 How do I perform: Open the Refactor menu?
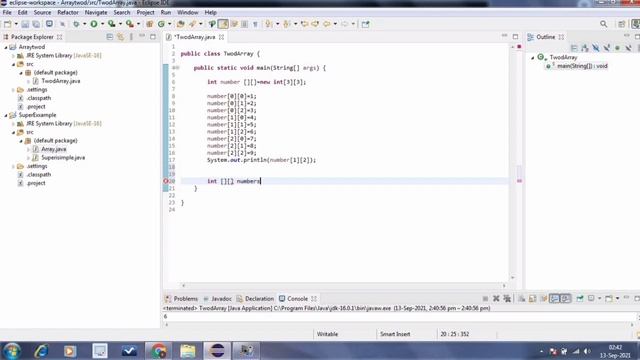68,13
